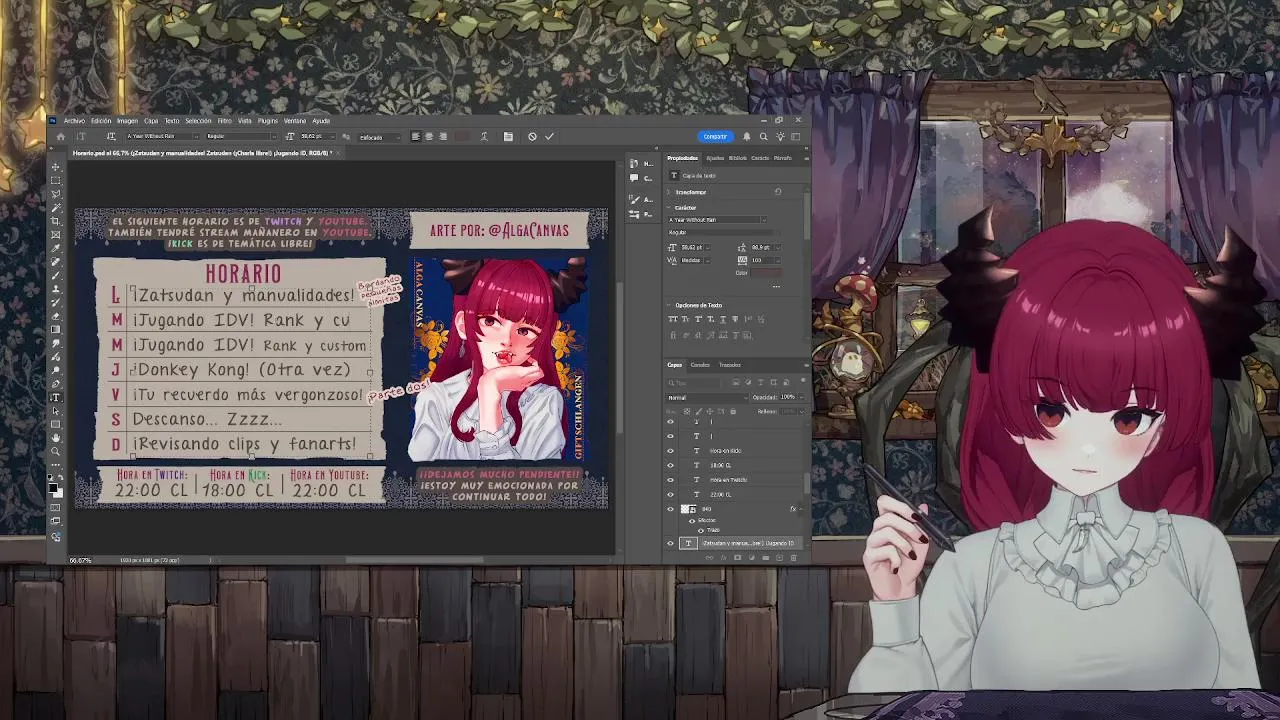Expand the Transformar section

point(669,192)
